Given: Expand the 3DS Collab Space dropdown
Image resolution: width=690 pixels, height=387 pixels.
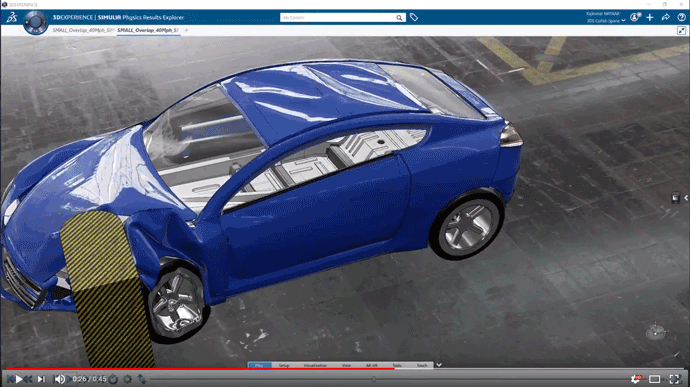Looking at the screenshot, I should [x=623, y=21].
